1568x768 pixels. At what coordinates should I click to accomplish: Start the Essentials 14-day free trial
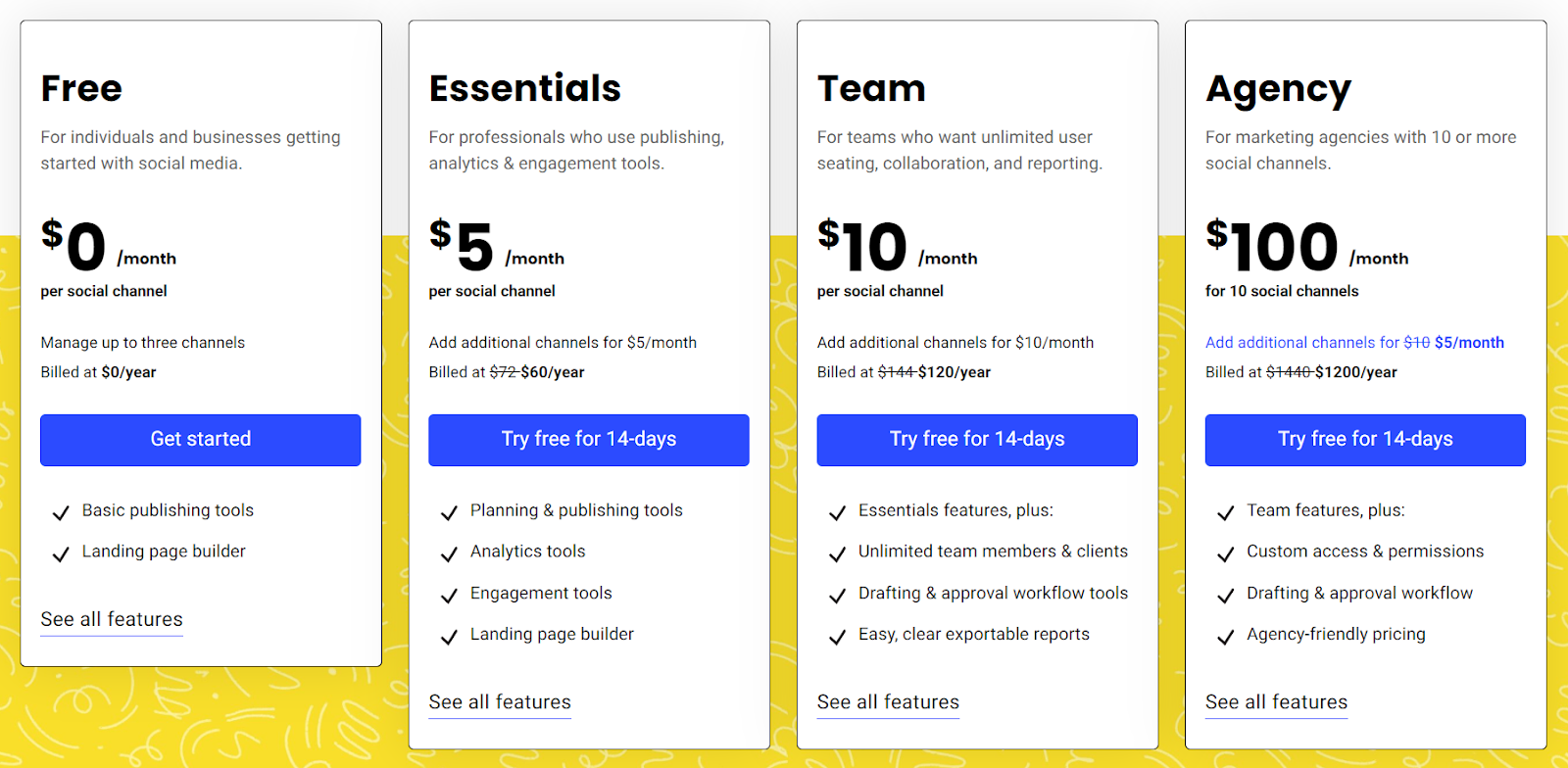coord(588,439)
